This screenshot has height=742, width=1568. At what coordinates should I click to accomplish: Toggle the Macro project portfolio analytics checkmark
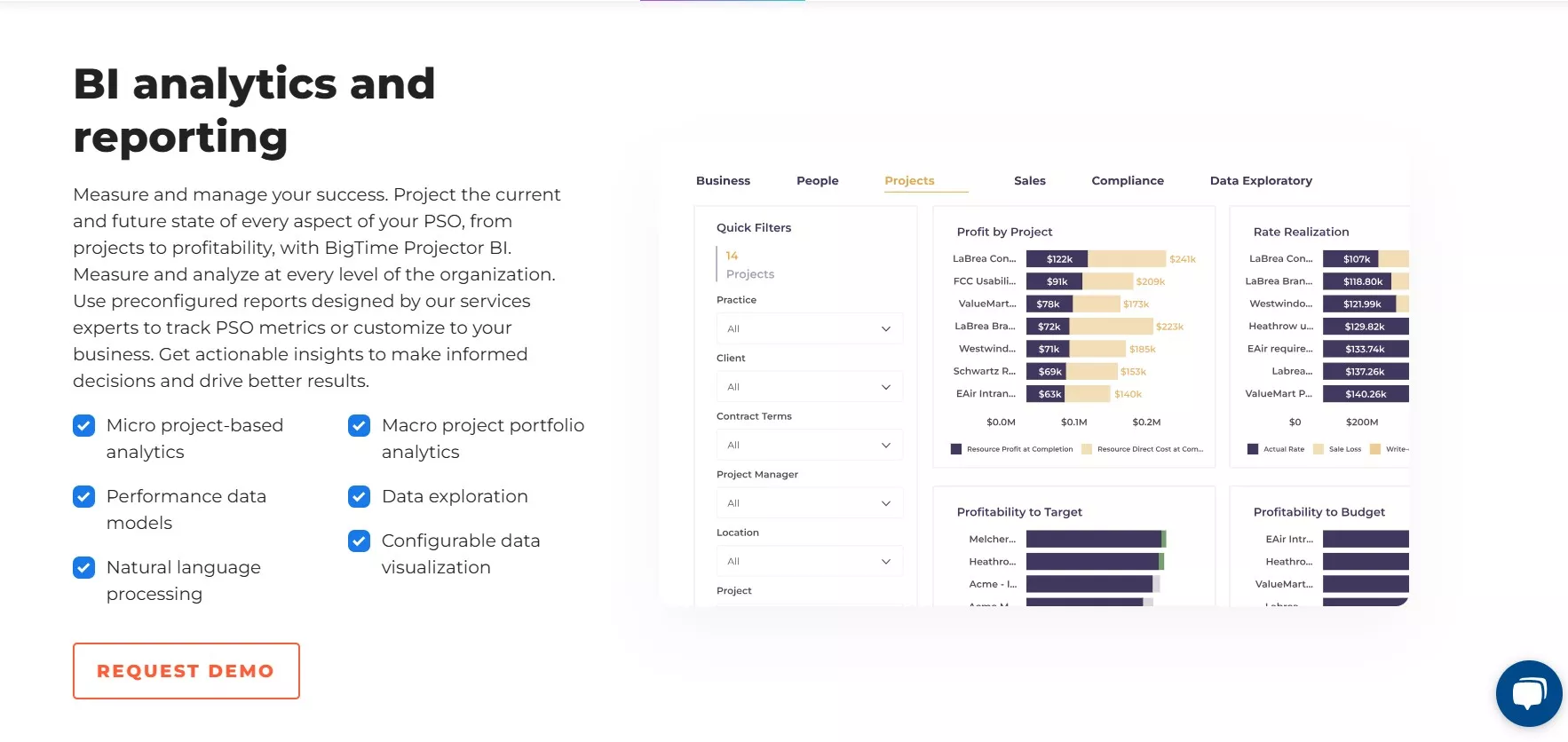point(360,426)
